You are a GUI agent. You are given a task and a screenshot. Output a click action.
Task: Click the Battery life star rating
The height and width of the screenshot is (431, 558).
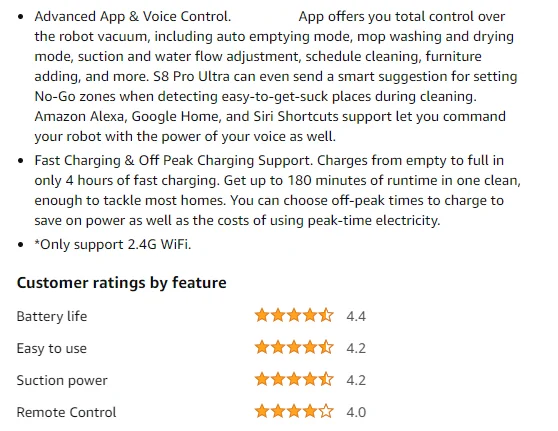[294, 315]
